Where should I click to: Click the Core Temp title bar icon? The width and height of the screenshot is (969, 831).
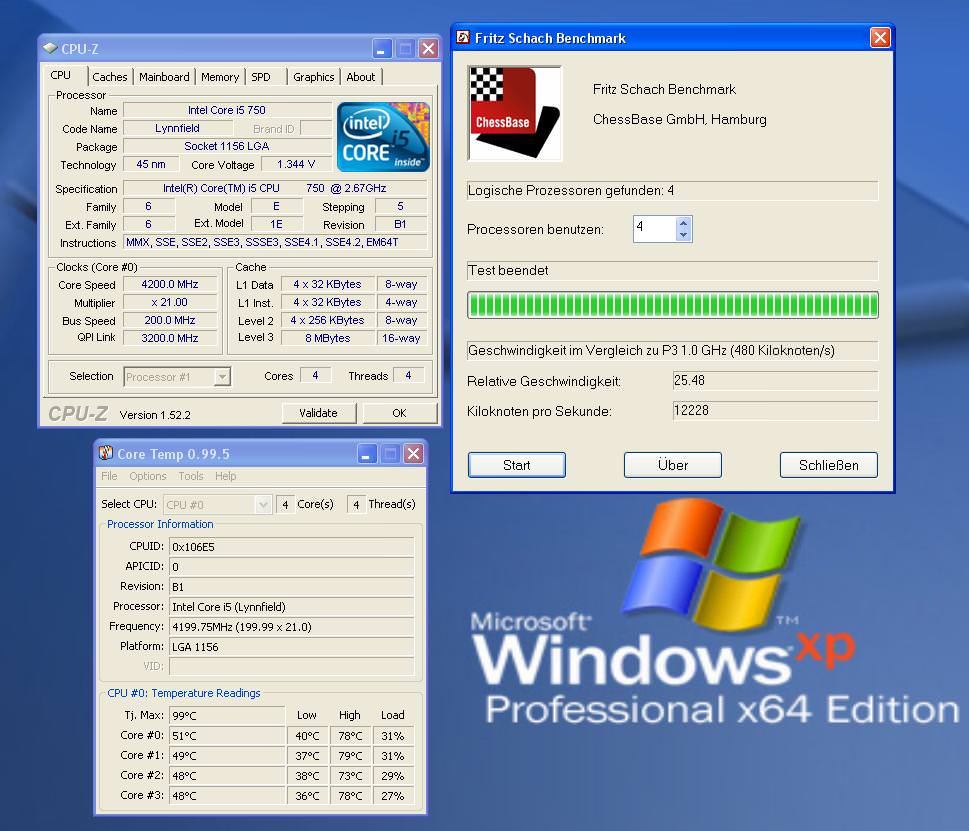(106, 454)
